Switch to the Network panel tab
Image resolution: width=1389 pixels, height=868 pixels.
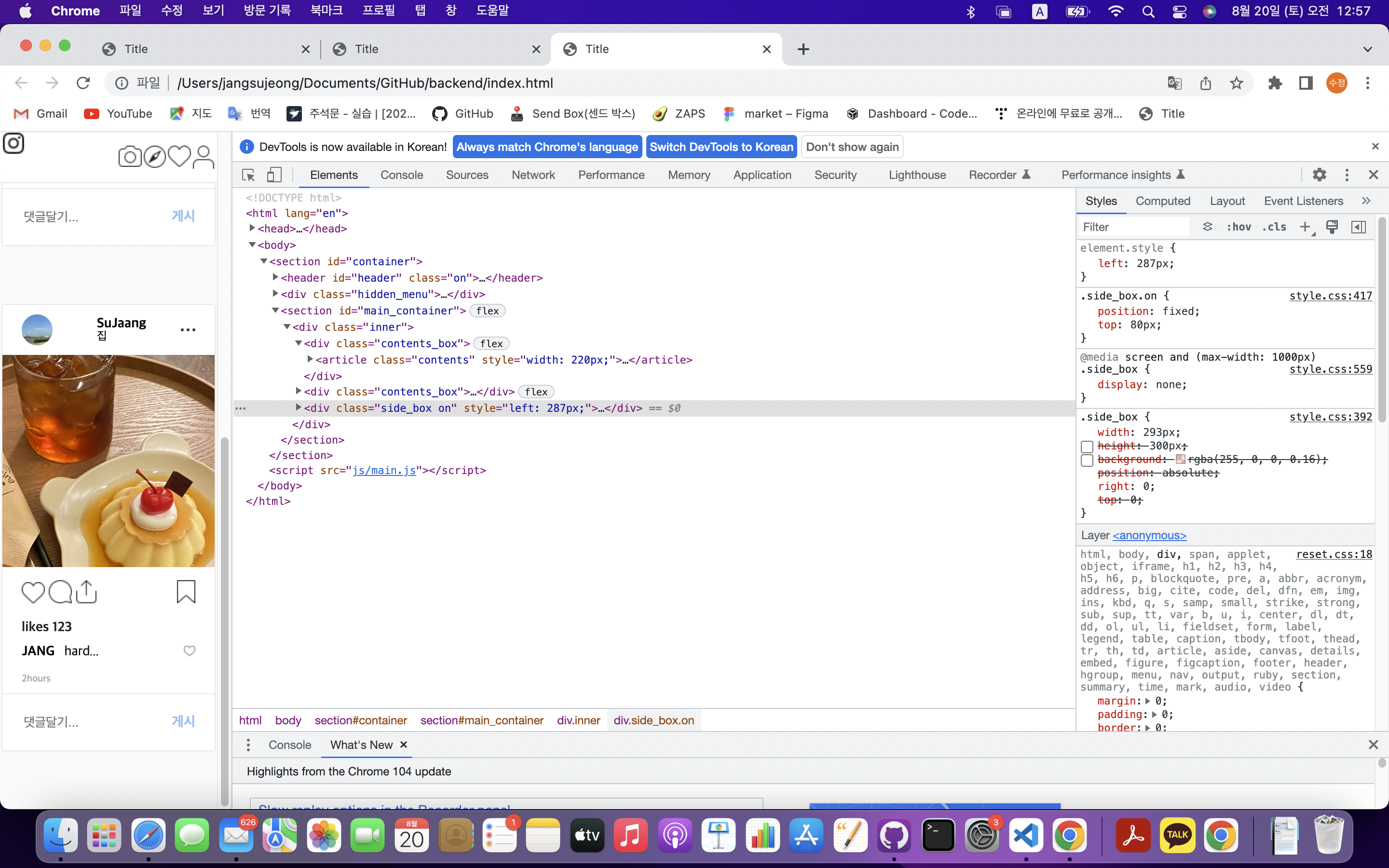(533, 175)
